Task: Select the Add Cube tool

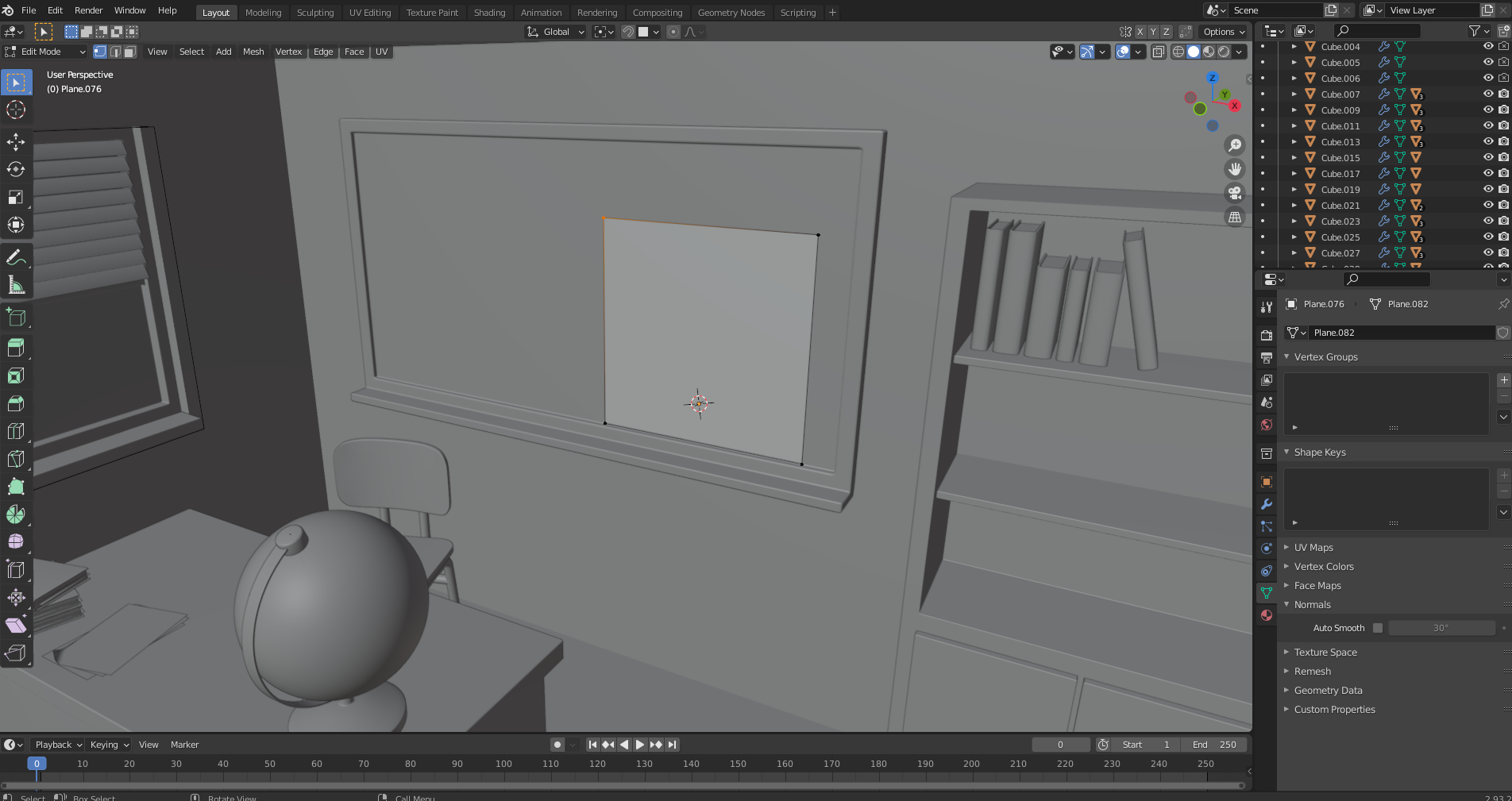Action: point(16,318)
